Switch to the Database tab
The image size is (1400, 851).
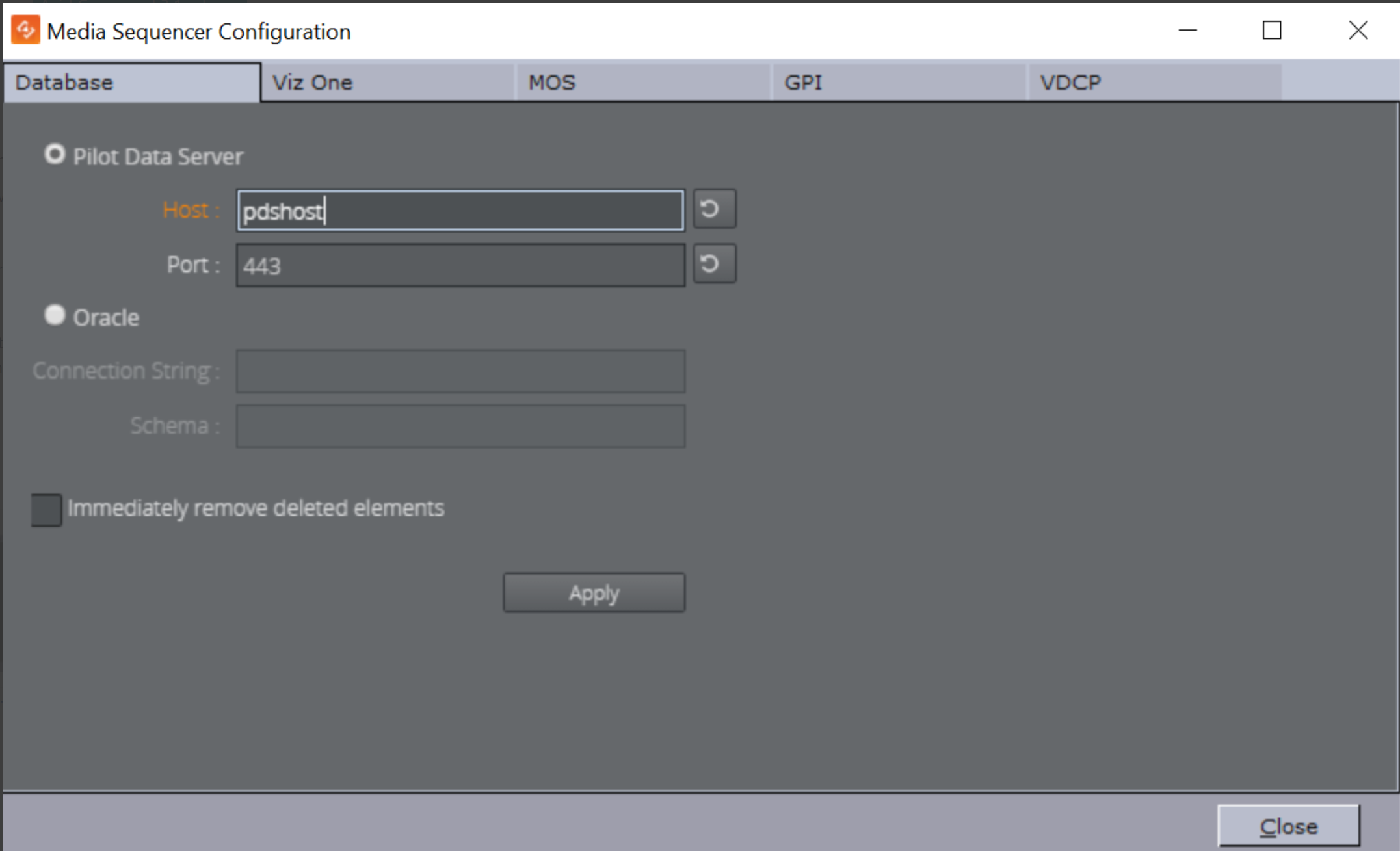tap(131, 83)
